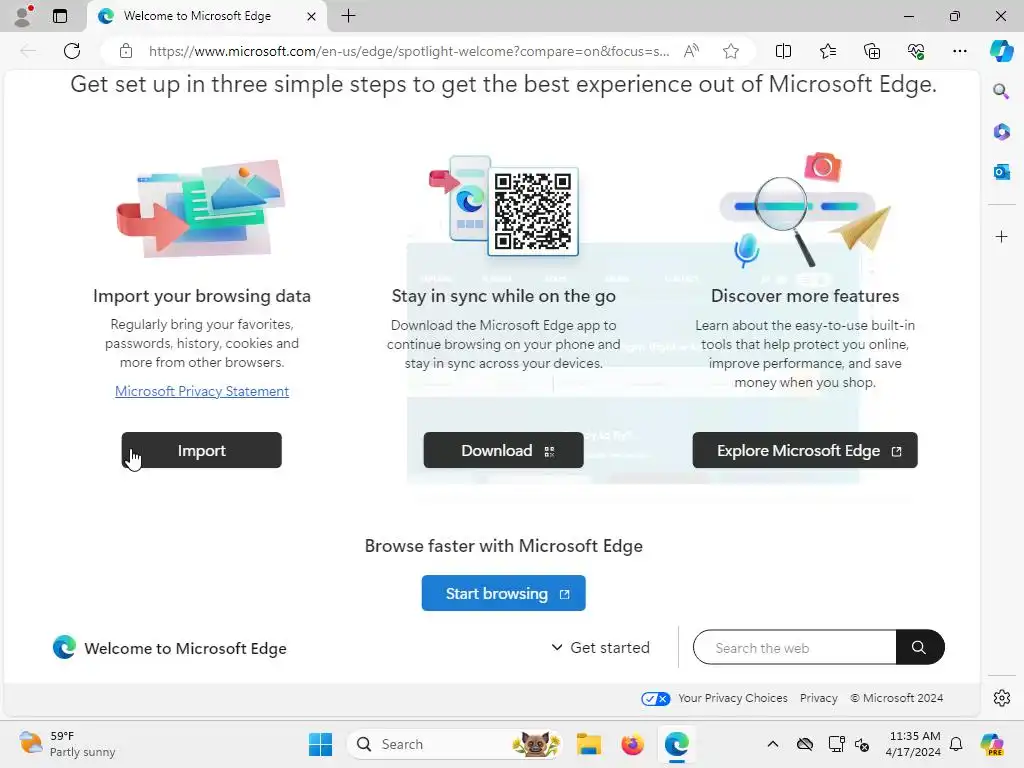Click Explore Microsoft Edge button
1024x768 pixels.
(805, 450)
